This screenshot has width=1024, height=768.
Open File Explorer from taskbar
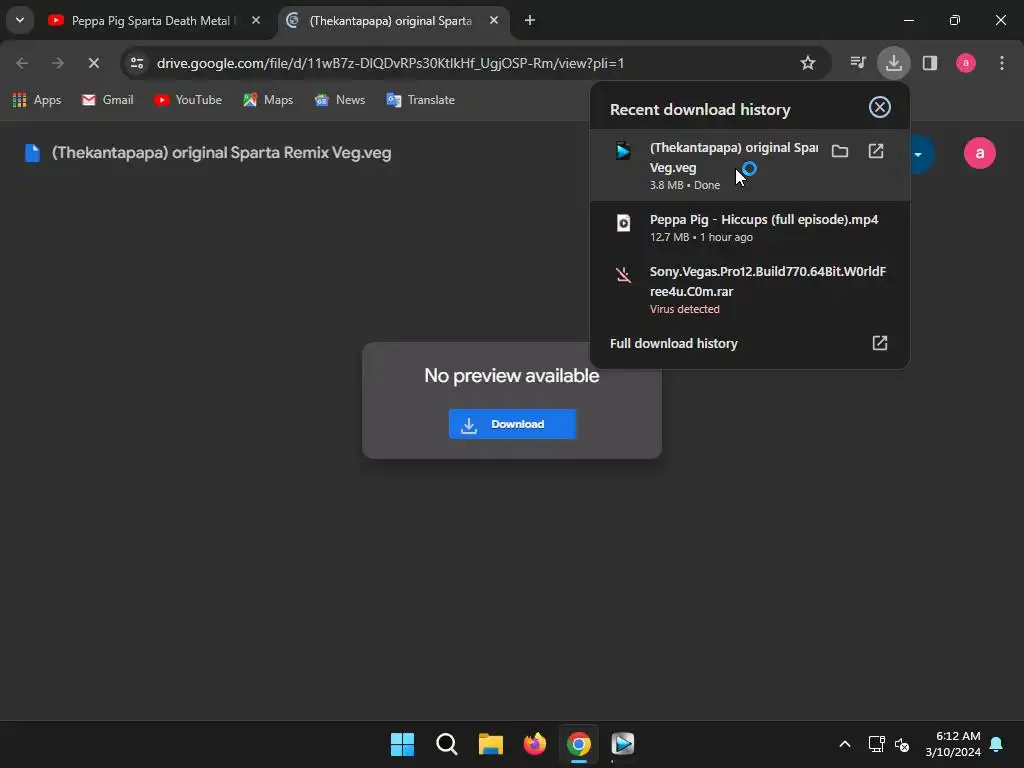490,744
